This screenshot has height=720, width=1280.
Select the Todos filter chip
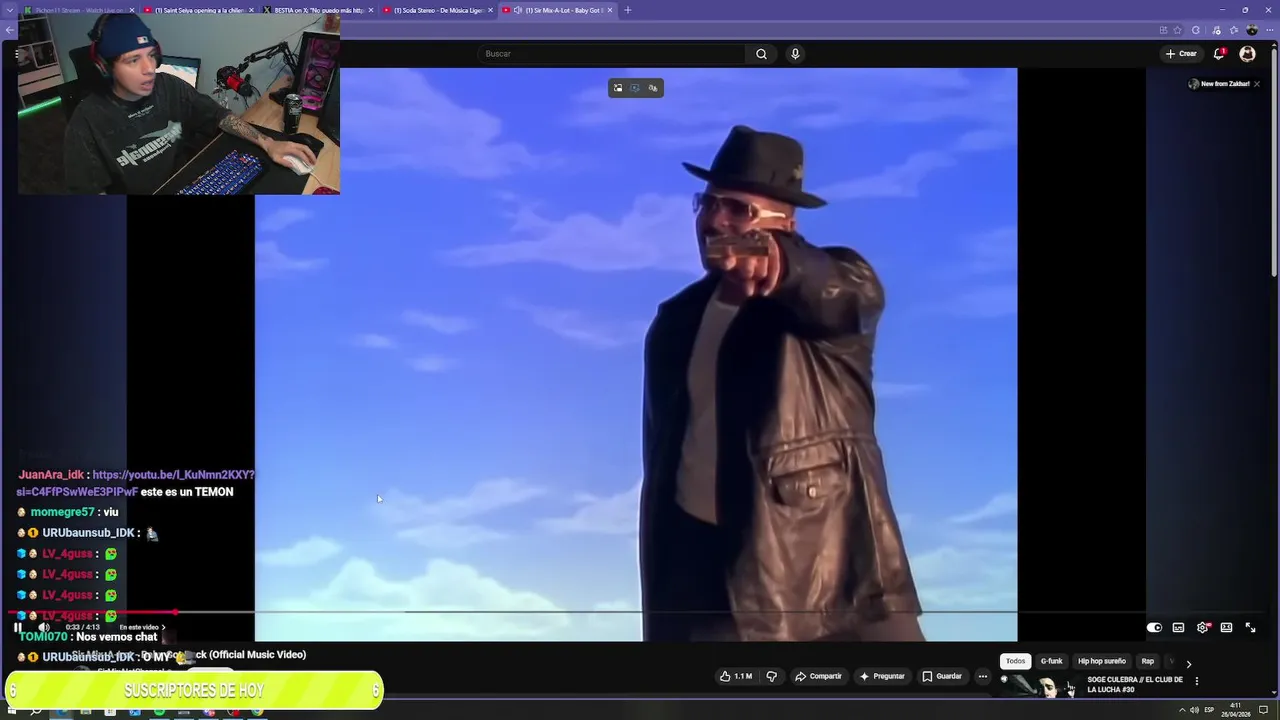(x=1015, y=661)
